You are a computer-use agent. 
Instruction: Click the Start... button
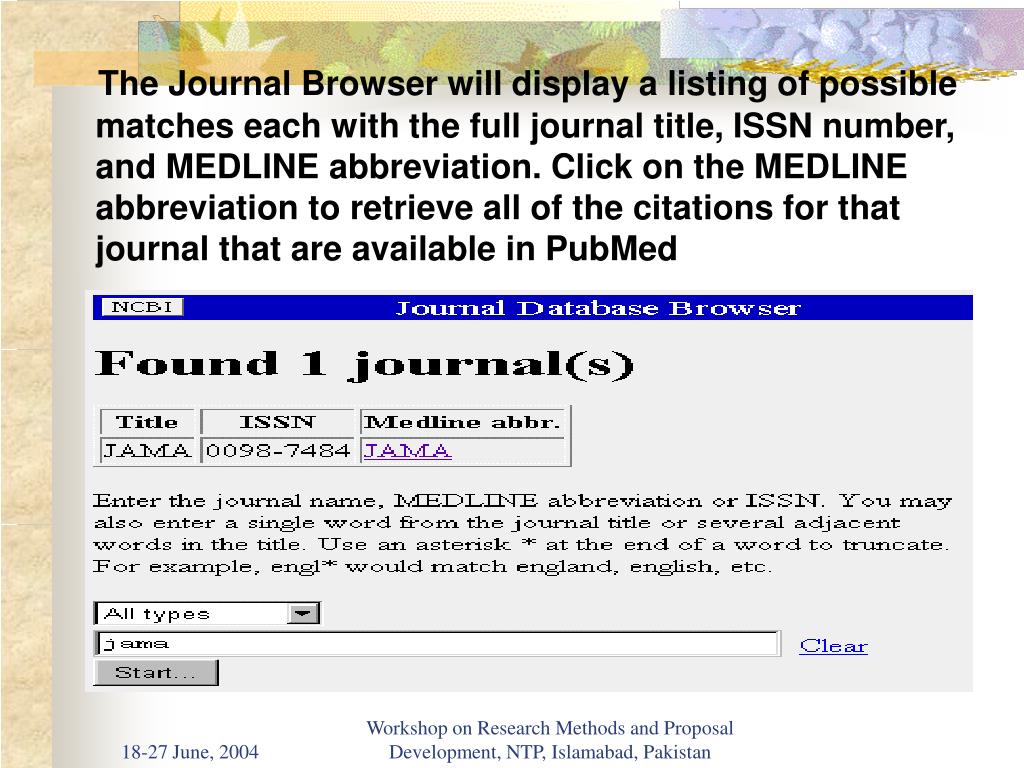click(x=156, y=673)
